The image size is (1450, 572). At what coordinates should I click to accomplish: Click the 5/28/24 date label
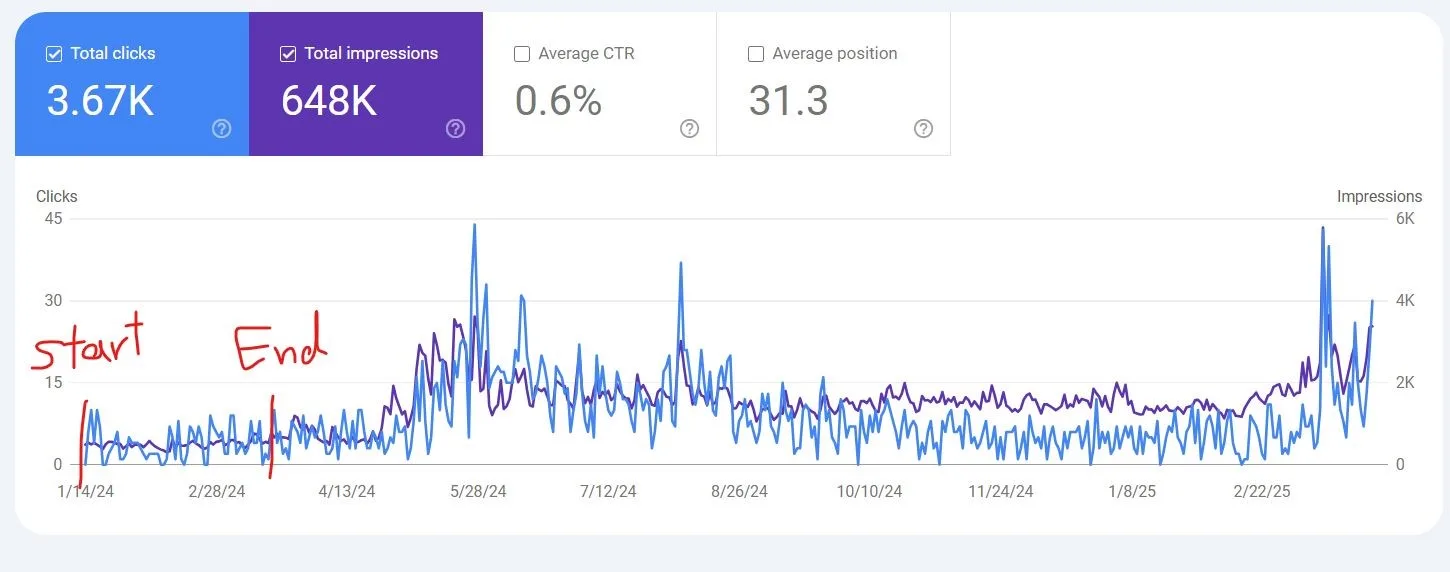478,491
